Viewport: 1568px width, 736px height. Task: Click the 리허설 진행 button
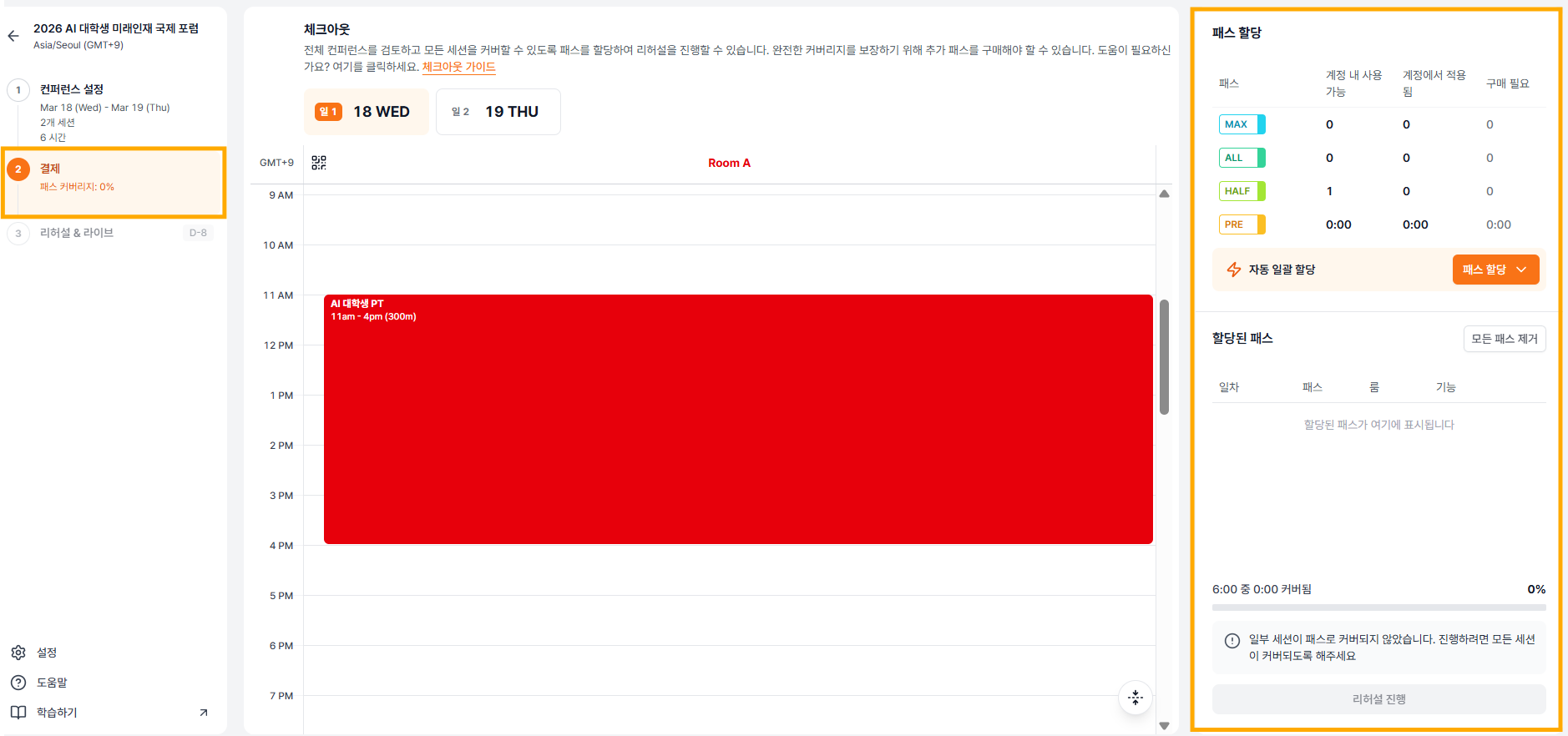(x=1378, y=699)
